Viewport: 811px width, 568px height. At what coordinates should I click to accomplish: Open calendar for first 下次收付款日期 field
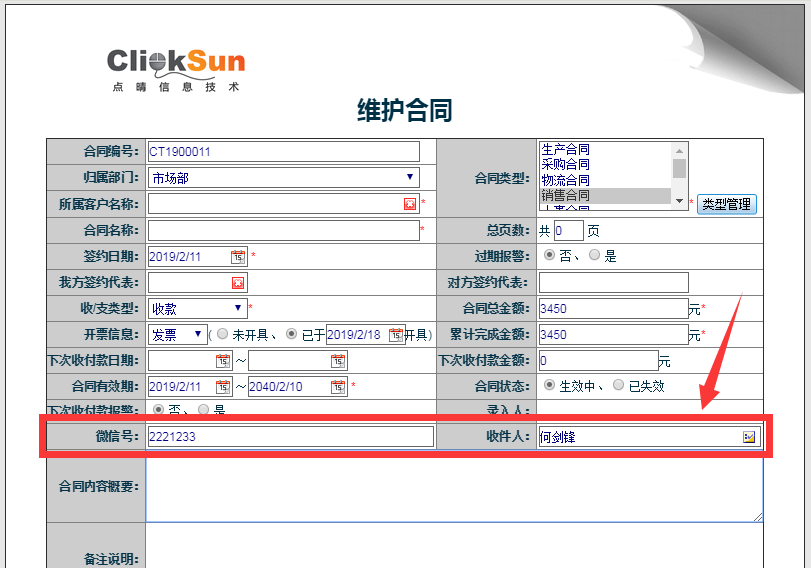click(x=222, y=360)
